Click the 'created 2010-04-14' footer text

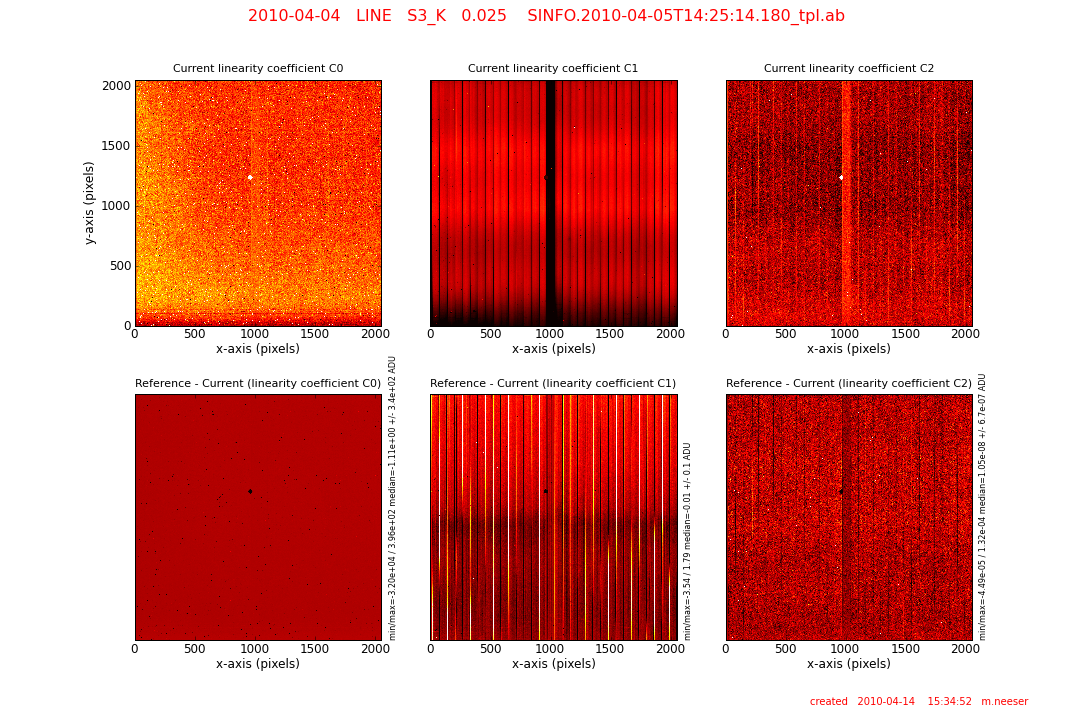click(918, 702)
